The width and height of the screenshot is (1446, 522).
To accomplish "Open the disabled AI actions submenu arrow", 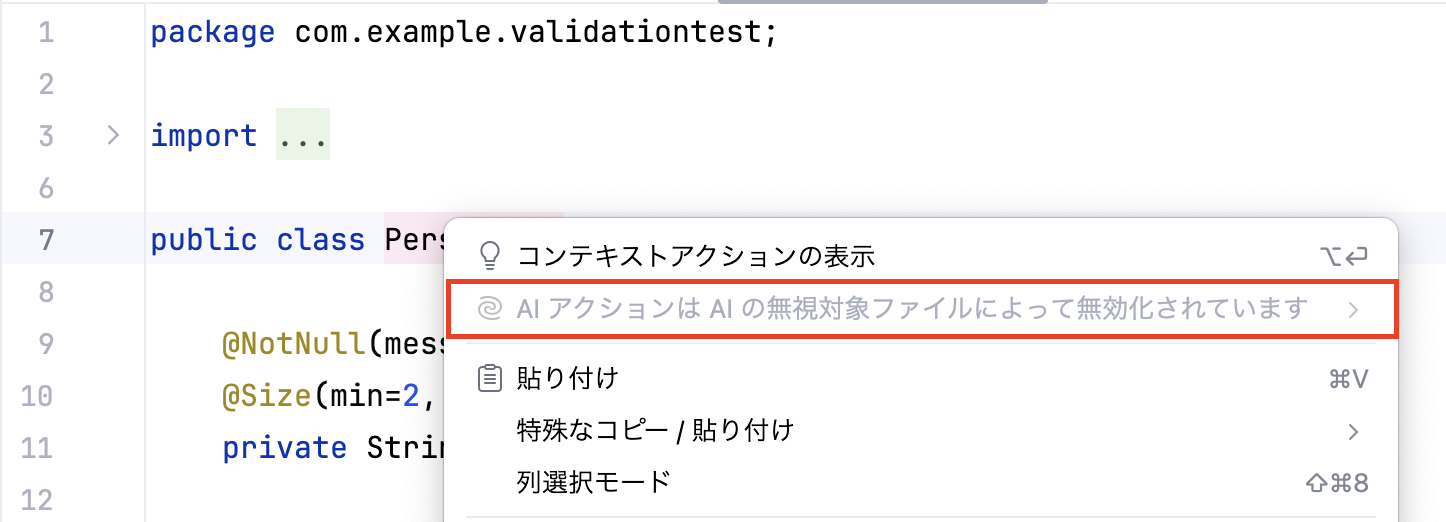I will (x=1353, y=310).
